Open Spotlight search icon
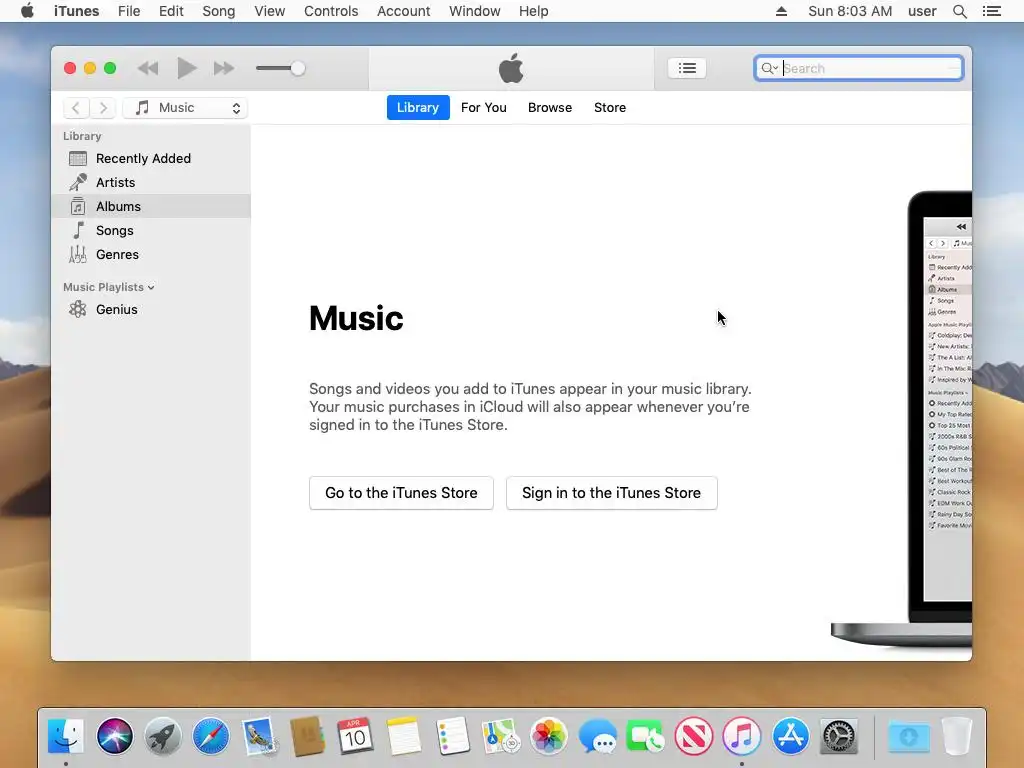 coord(959,11)
